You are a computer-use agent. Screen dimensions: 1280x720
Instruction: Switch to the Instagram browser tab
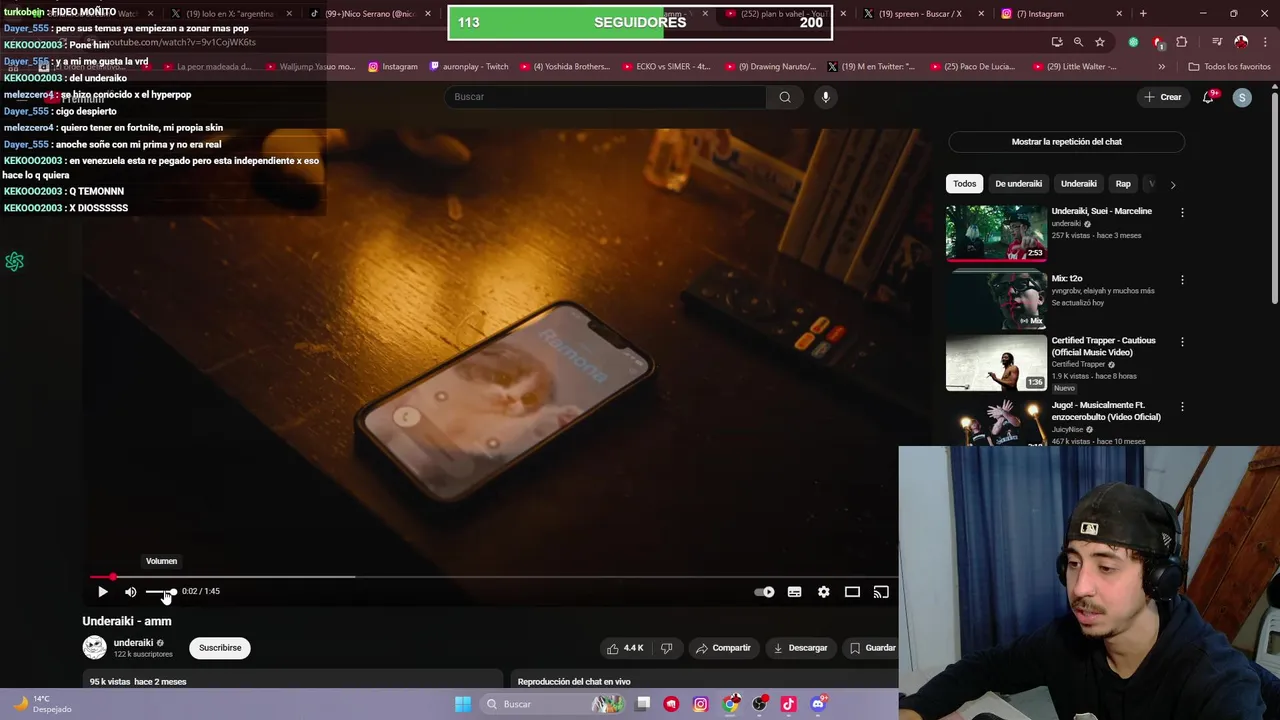[x=1060, y=14]
